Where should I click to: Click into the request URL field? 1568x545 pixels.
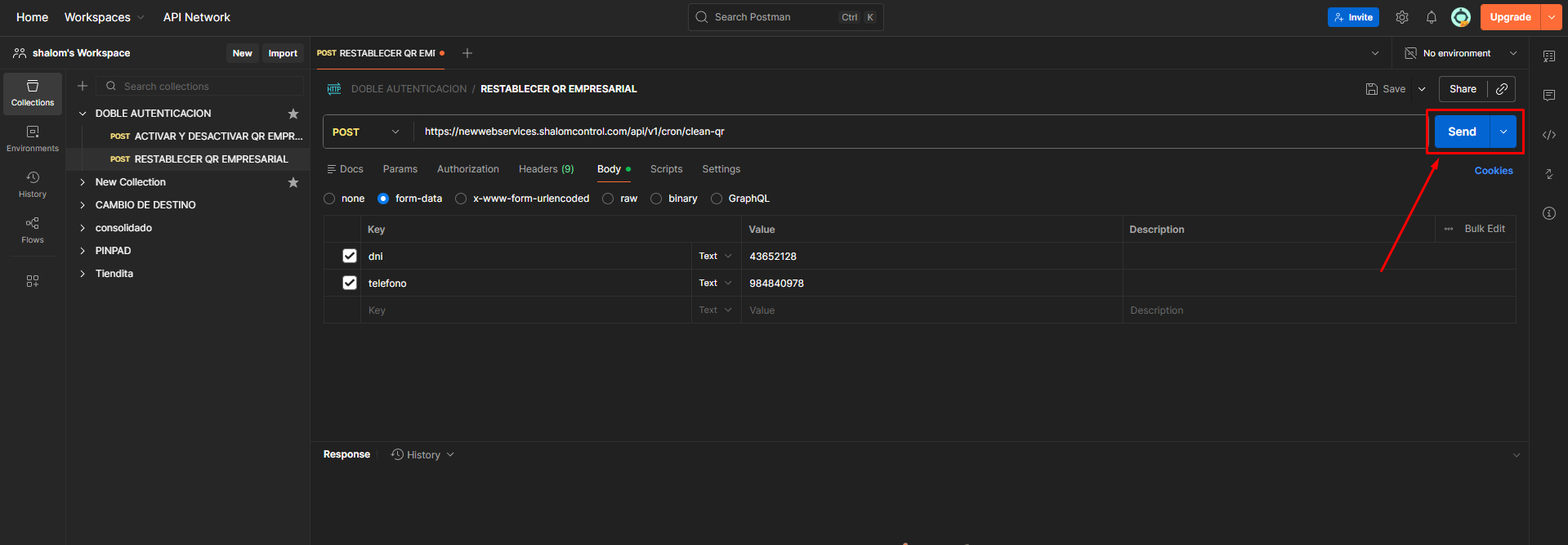point(899,132)
